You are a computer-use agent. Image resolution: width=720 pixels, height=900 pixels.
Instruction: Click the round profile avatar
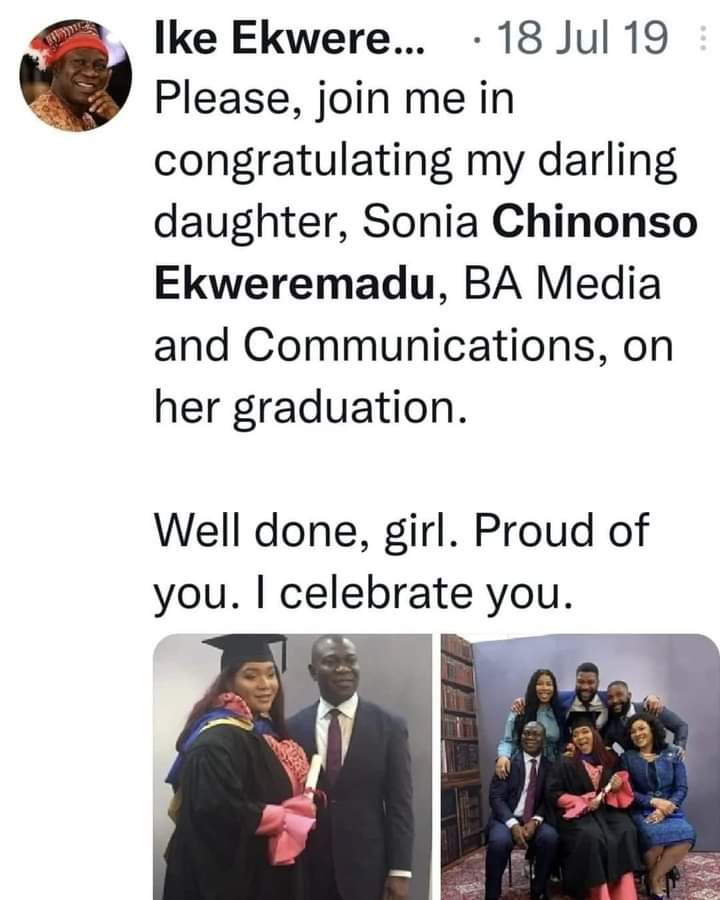[76, 76]
